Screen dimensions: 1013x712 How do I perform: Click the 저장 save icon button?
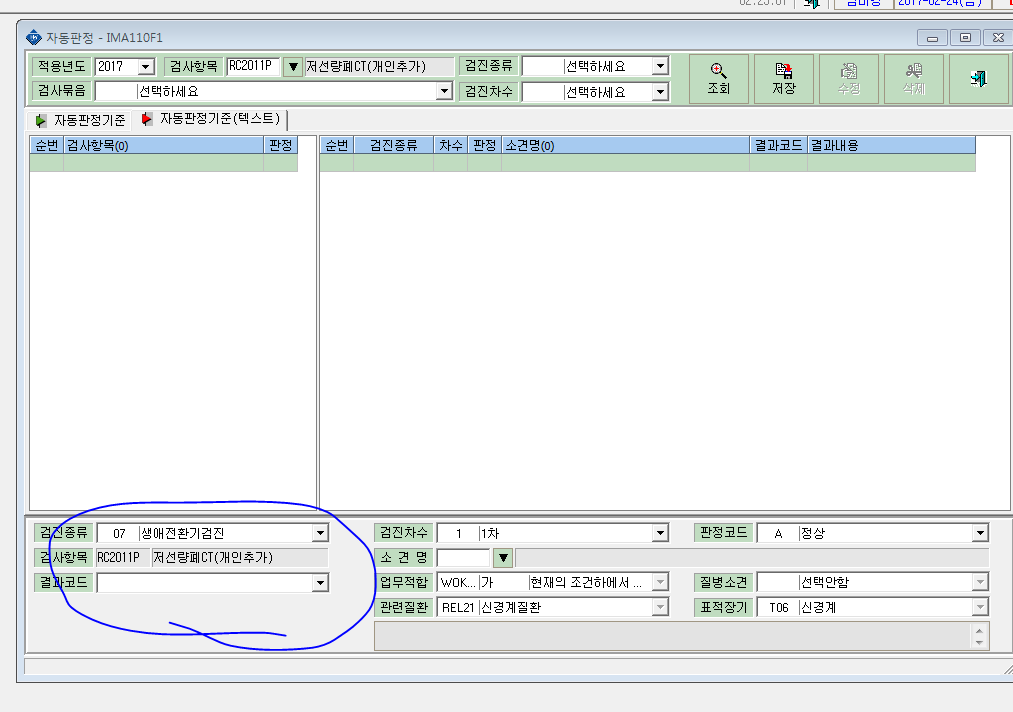784,79
